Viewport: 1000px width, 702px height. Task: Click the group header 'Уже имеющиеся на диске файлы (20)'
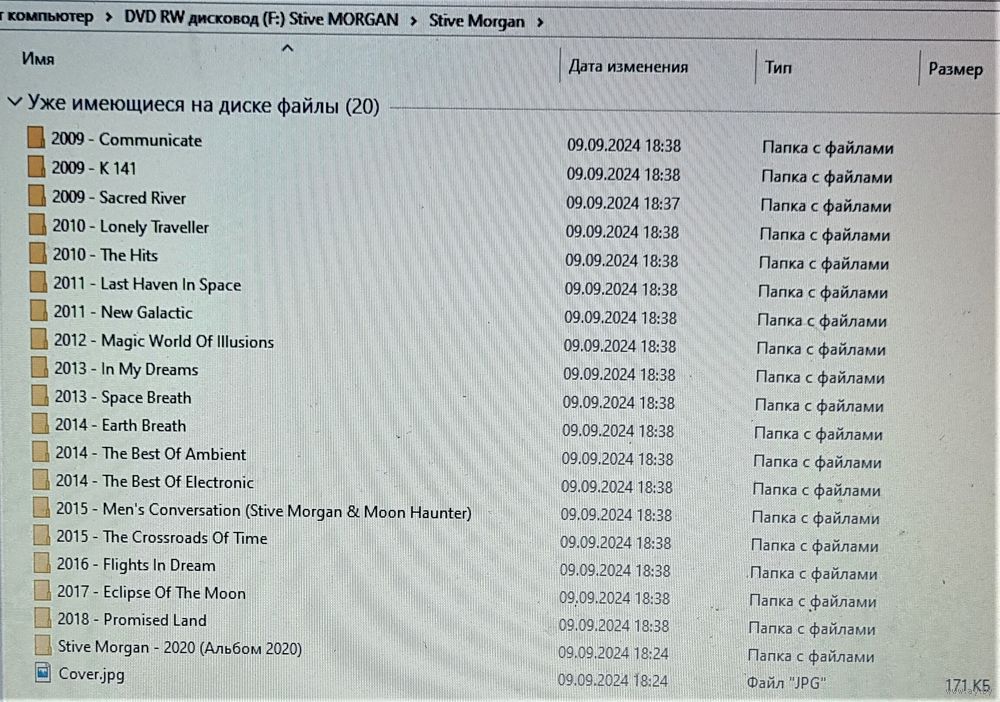point(203,105)
